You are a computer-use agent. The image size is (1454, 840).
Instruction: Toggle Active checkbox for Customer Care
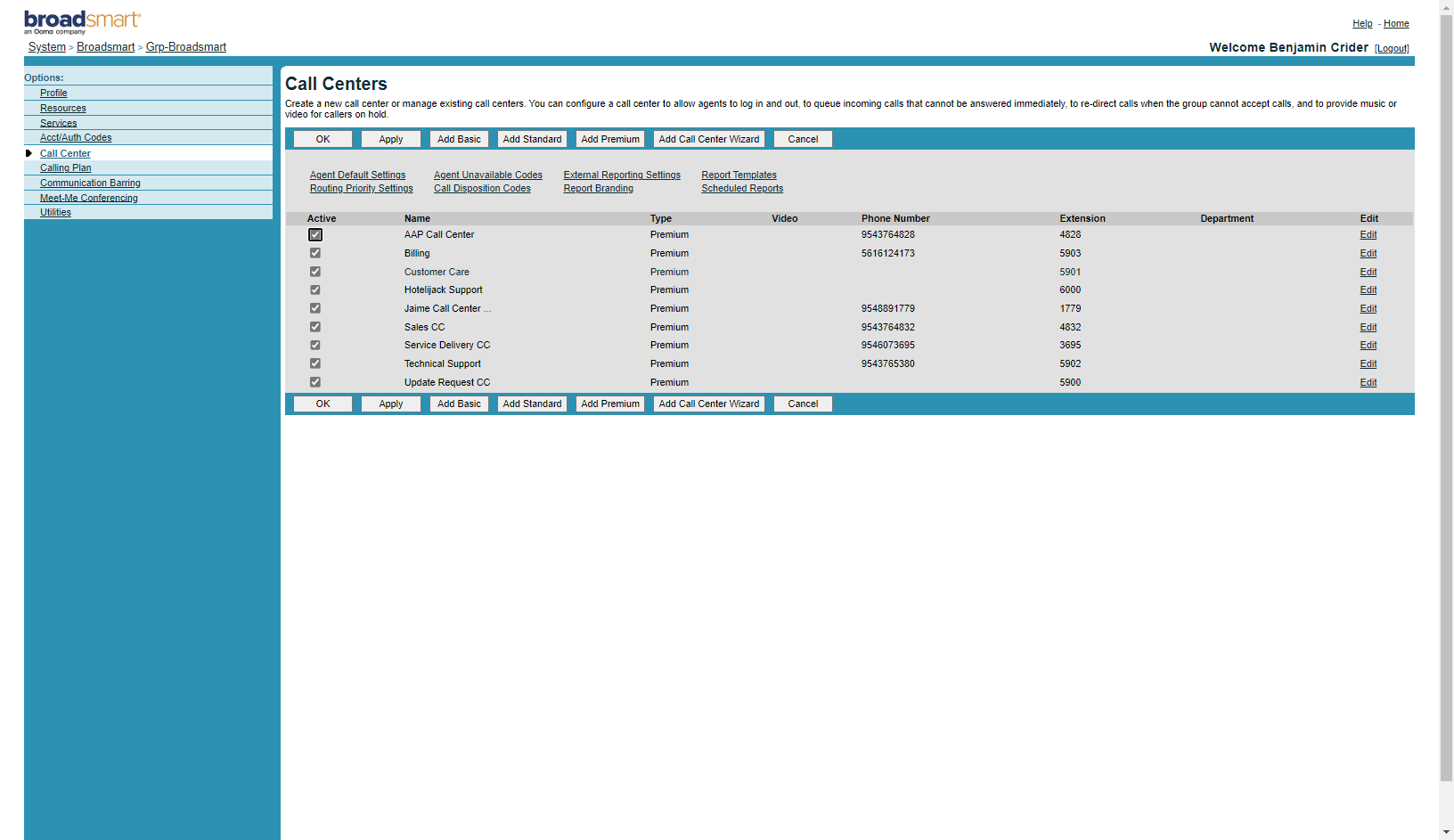pos(315,272)
